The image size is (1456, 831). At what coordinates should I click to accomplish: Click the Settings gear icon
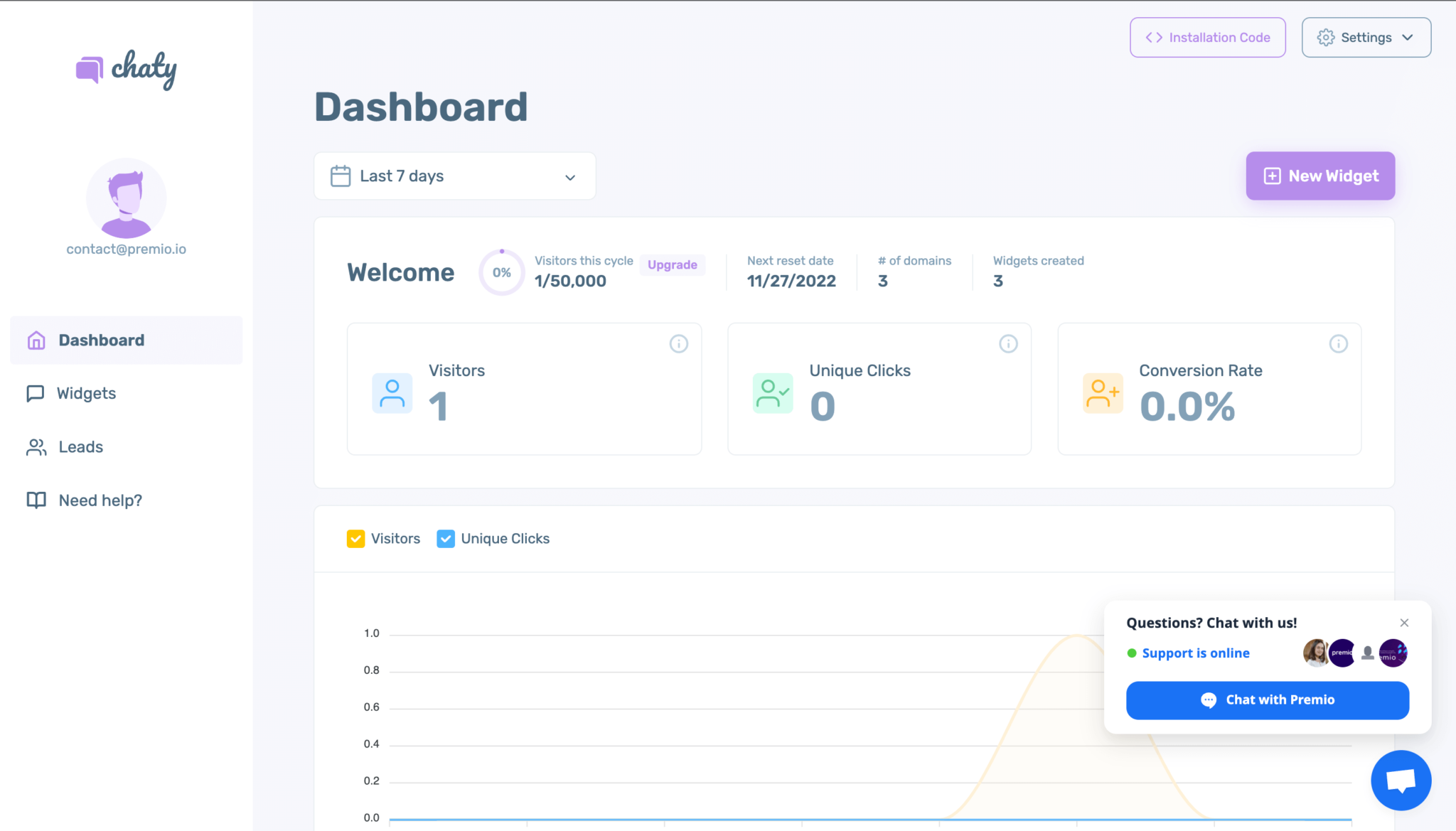[x=1325, y=38]
